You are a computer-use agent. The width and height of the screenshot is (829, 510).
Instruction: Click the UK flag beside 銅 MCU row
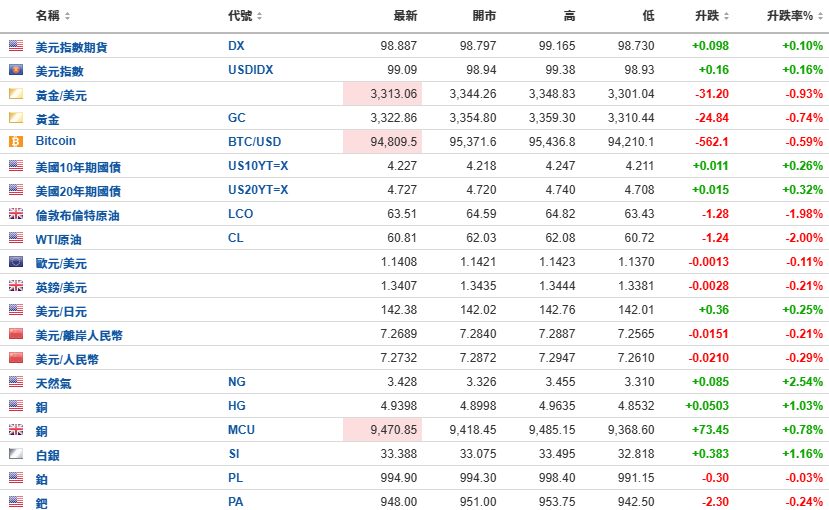[x=16, y=430]
